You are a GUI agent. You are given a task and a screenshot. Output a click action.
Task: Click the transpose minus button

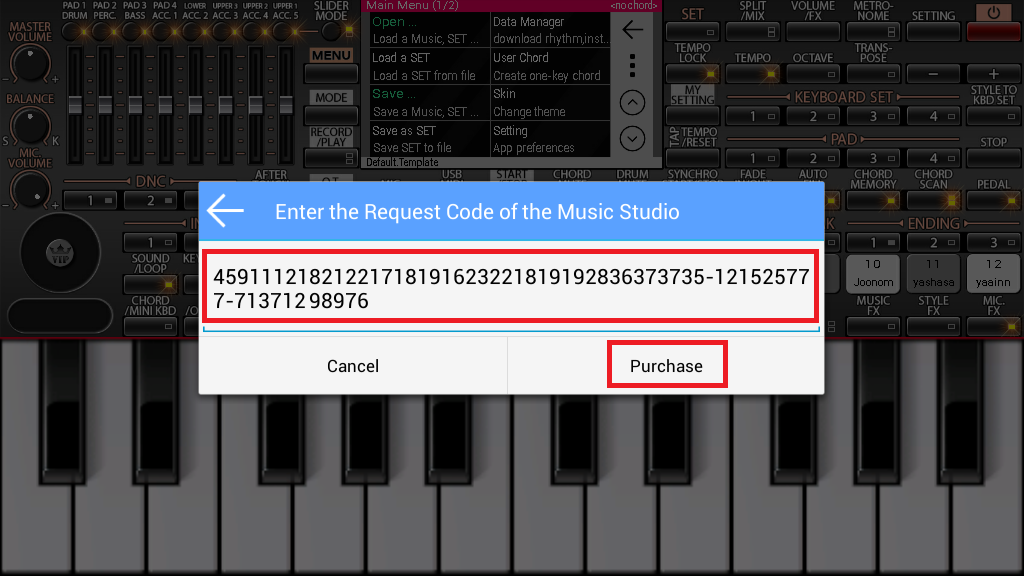[x=933, y=74]
